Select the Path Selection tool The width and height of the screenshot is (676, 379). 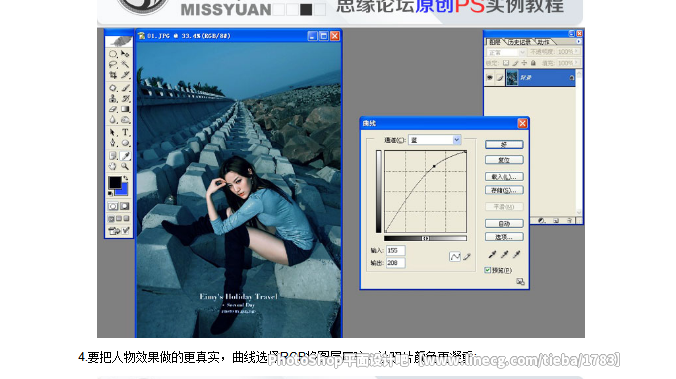pos(113,132)
